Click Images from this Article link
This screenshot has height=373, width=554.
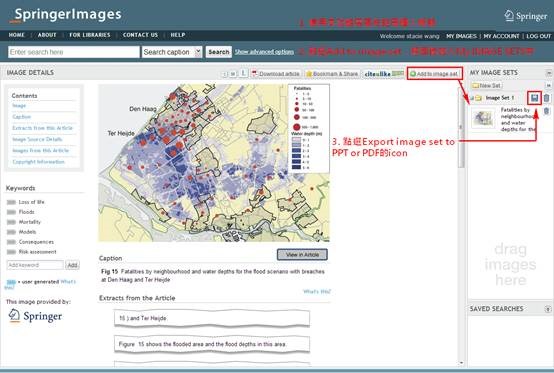41,150
